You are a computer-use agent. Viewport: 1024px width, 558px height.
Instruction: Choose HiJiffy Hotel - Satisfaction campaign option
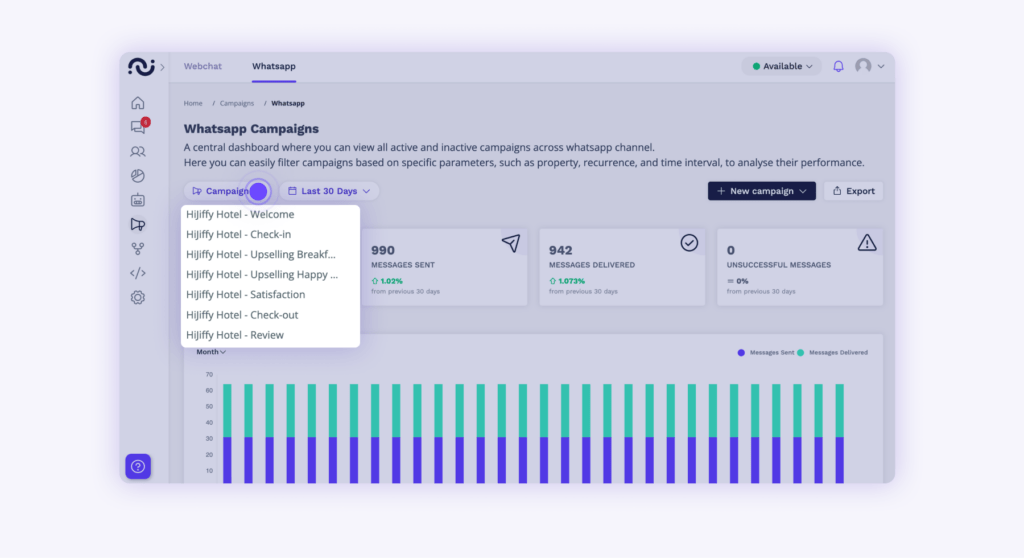246,295
